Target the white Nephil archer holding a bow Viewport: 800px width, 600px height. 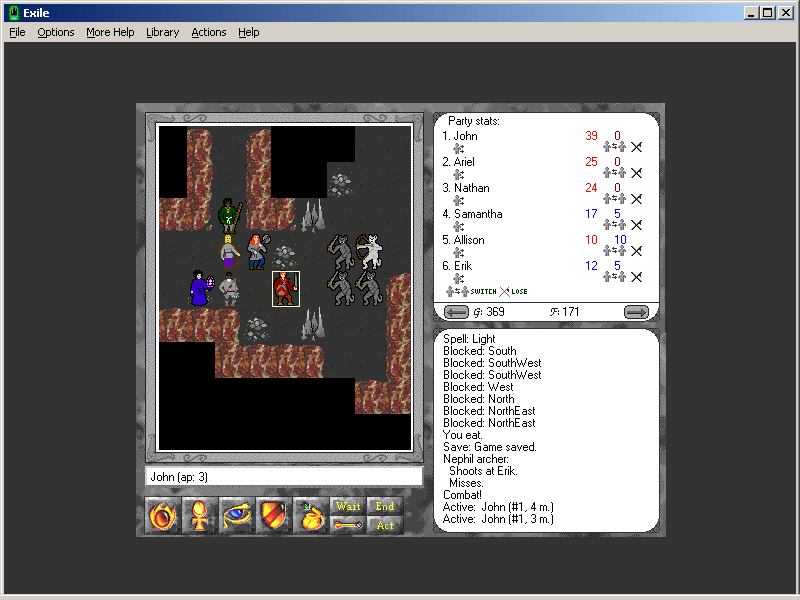pos(369,252)
